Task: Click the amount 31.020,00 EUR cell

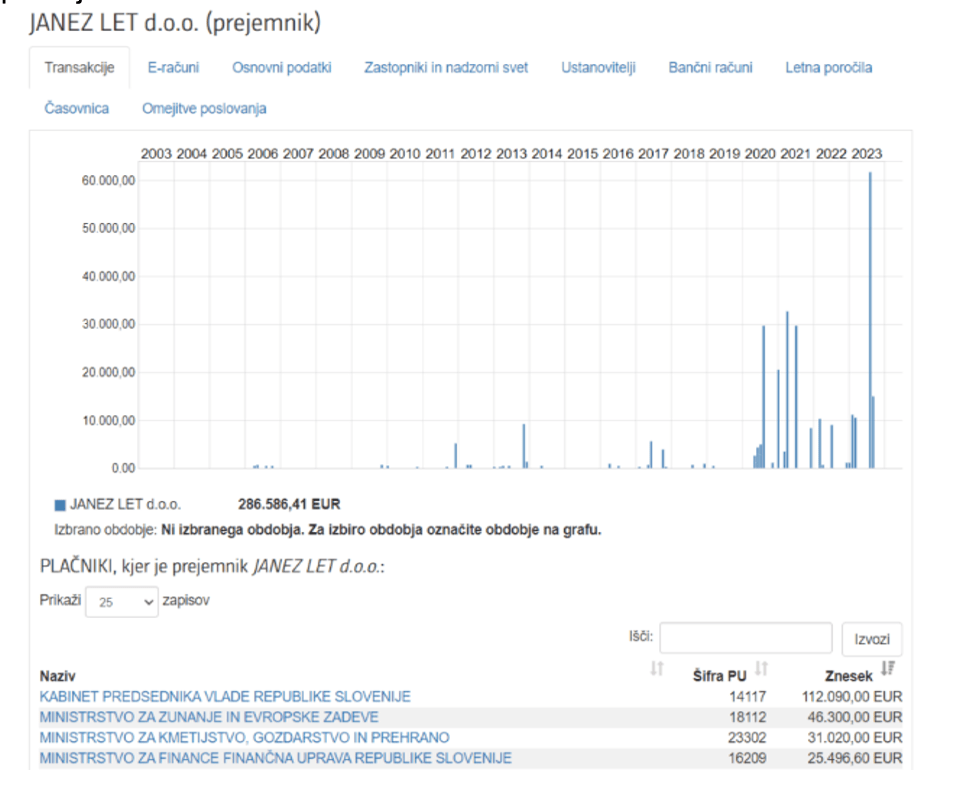Action: pyautogui.click(x=855, y=737)
